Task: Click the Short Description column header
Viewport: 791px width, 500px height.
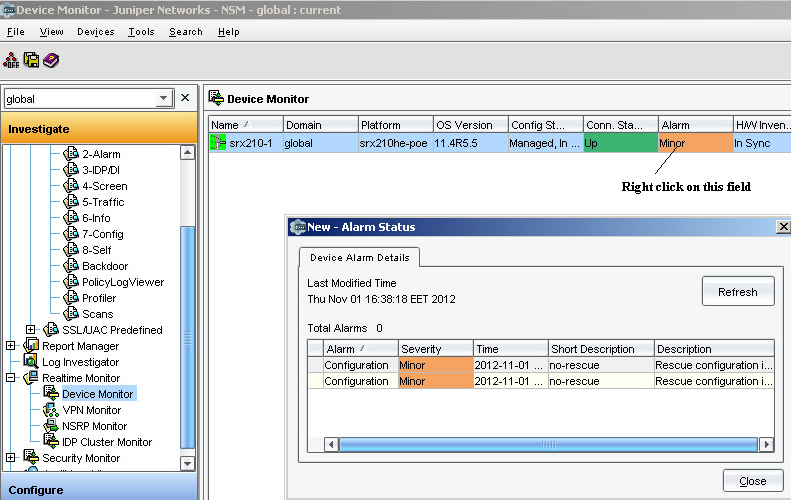Action: [x=601, y=349]
